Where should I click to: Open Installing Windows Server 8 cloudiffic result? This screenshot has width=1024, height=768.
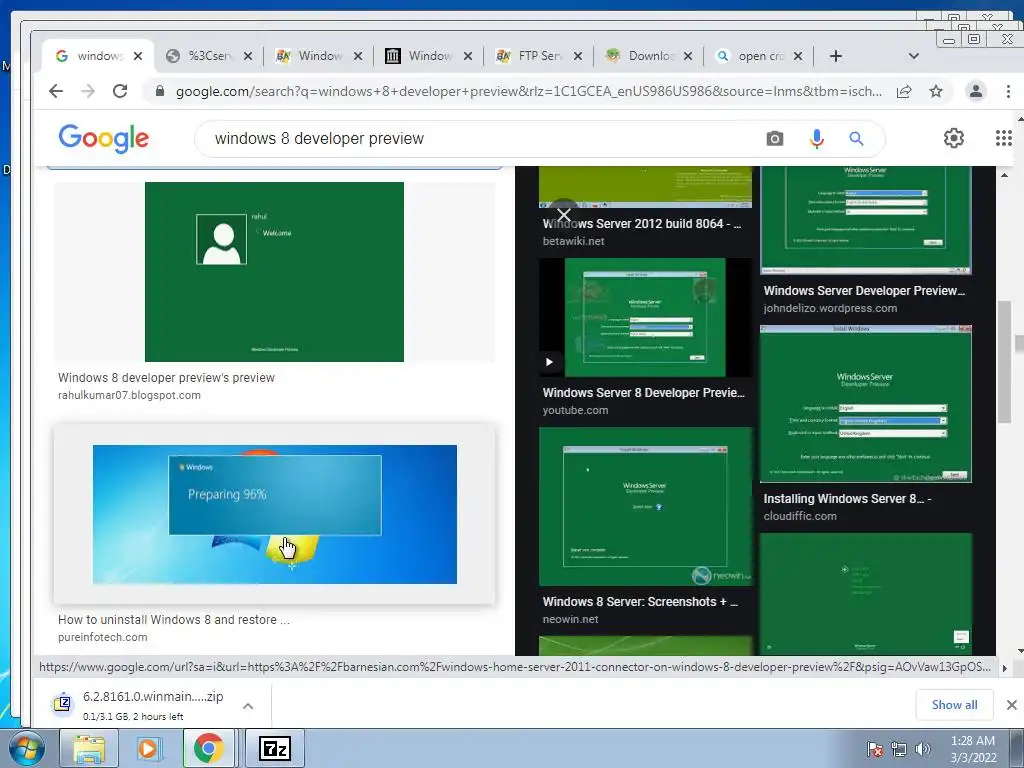click(847, 499)
